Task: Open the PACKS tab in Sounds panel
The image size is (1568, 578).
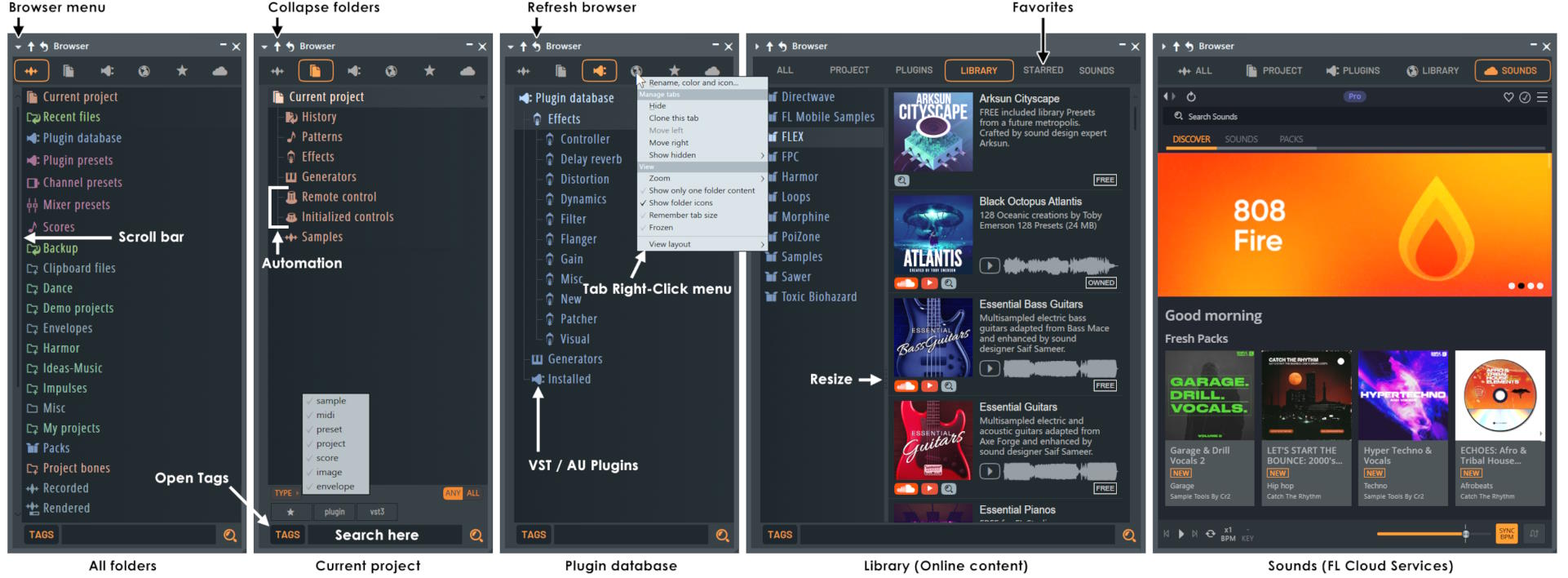Action: tap(1291, 140)
